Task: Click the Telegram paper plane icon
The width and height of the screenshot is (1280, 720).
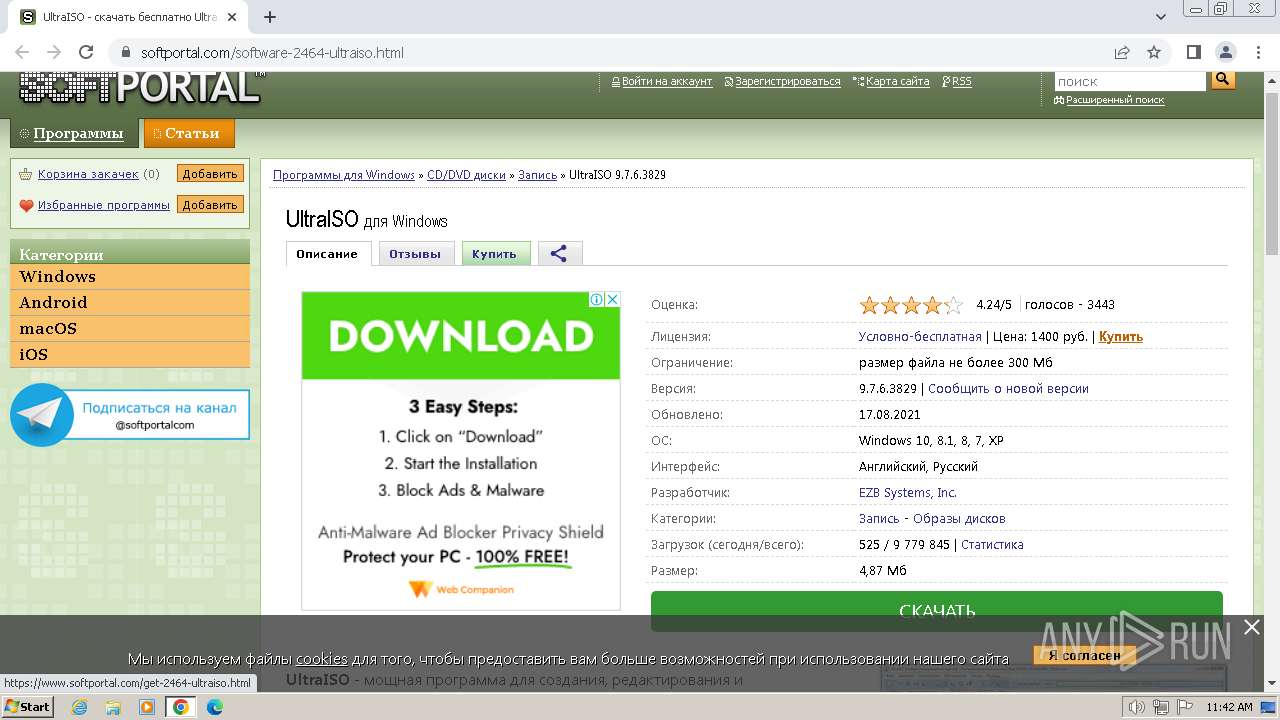Action: [x=43, y=414]
